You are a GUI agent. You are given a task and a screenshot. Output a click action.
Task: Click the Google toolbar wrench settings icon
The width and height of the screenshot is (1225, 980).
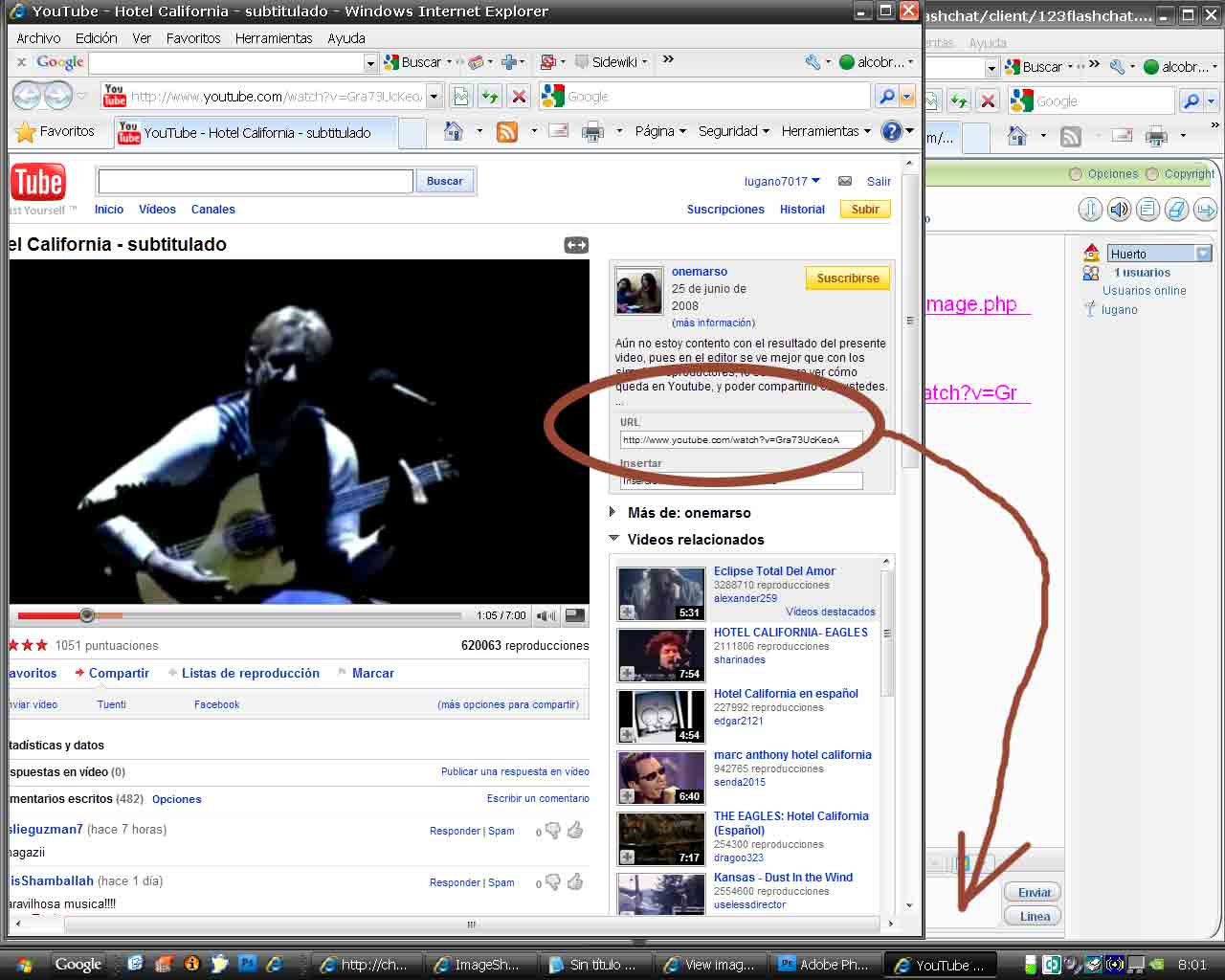[x=813, y=62]
